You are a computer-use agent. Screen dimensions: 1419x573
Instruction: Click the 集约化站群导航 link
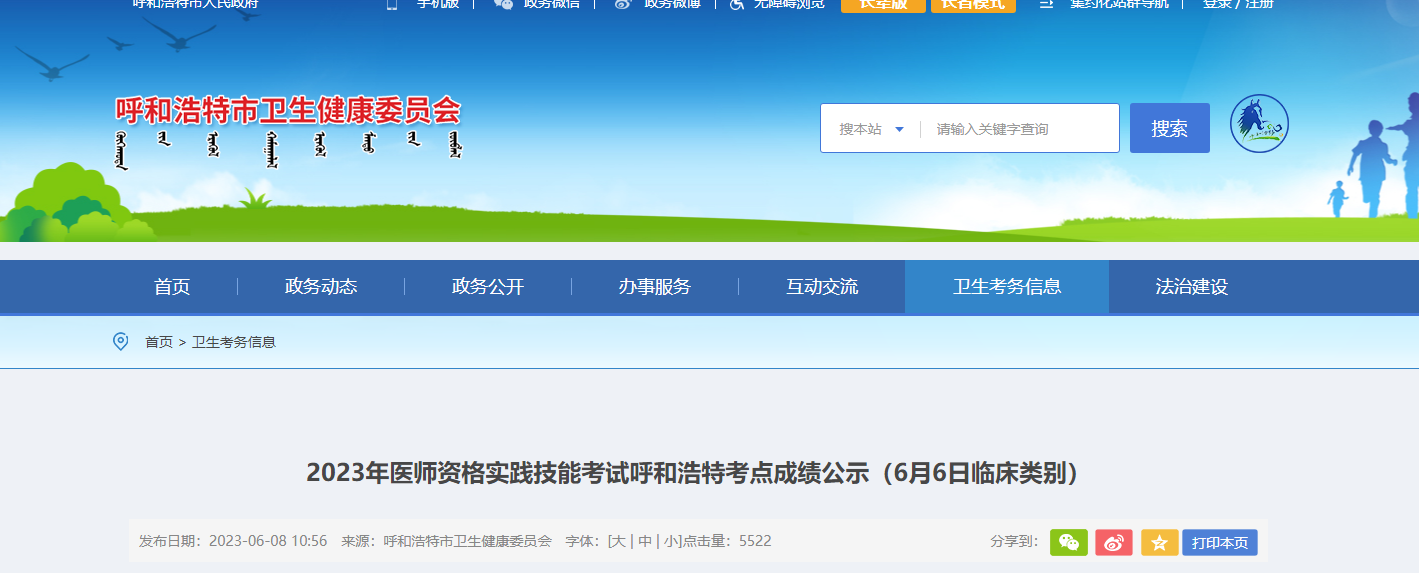[1119, 4]
